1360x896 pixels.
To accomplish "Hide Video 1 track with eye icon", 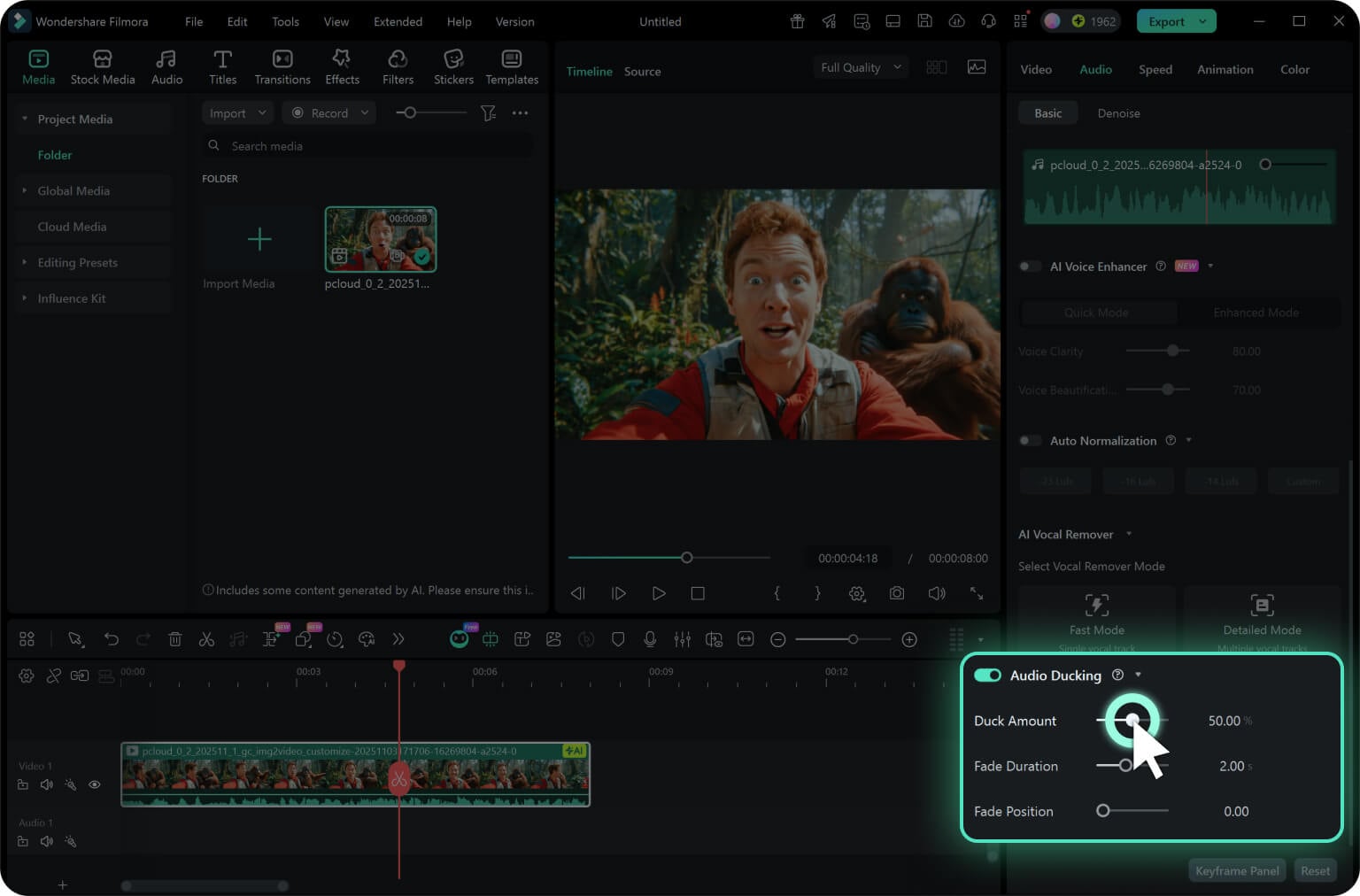I will pyautogui.click(x=95, y=784).
